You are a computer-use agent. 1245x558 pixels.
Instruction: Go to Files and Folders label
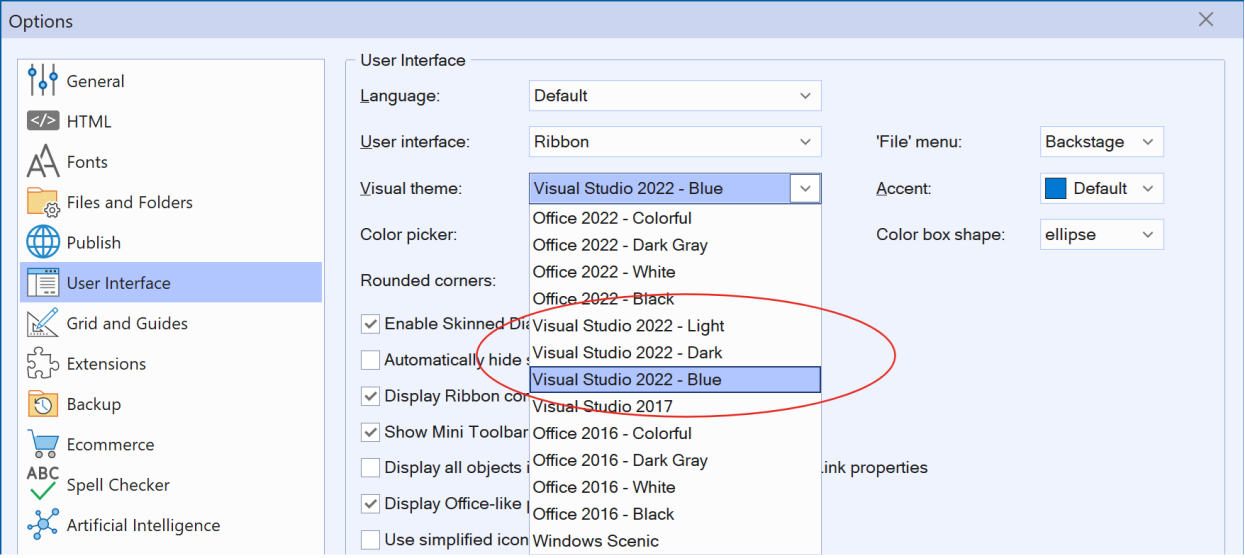coord(129,203)
